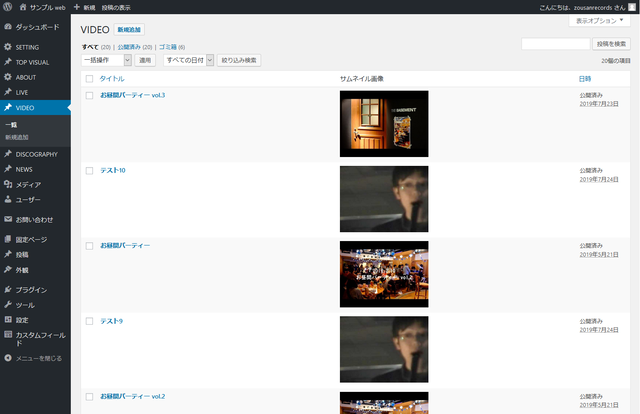640x414 pixels.
Task: Check the box for お昼間パーティー row
Action: (89, 246)
